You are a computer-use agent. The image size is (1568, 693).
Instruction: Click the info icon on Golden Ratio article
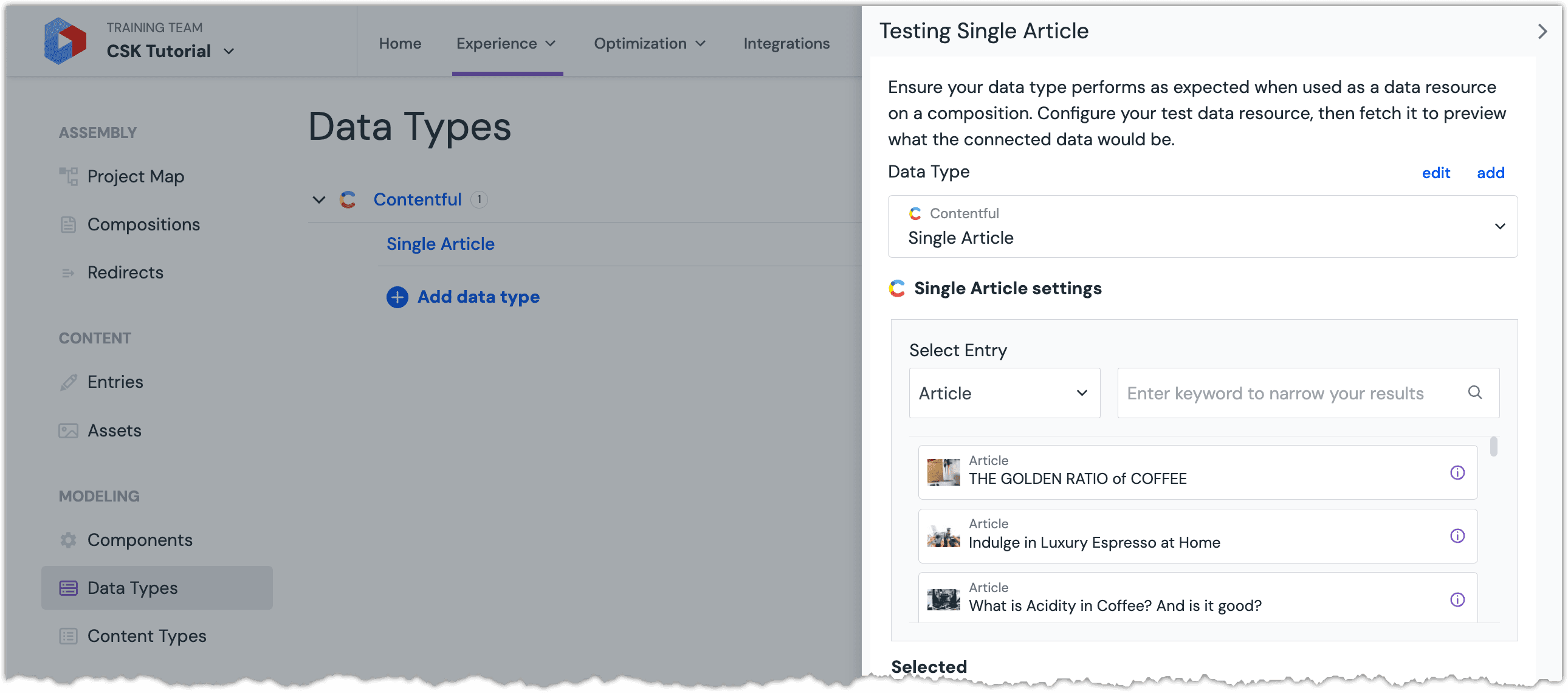click(1458, 472)
